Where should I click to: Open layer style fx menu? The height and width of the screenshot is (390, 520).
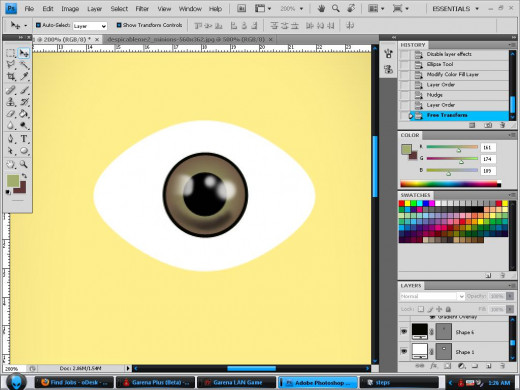pos(433,366)
